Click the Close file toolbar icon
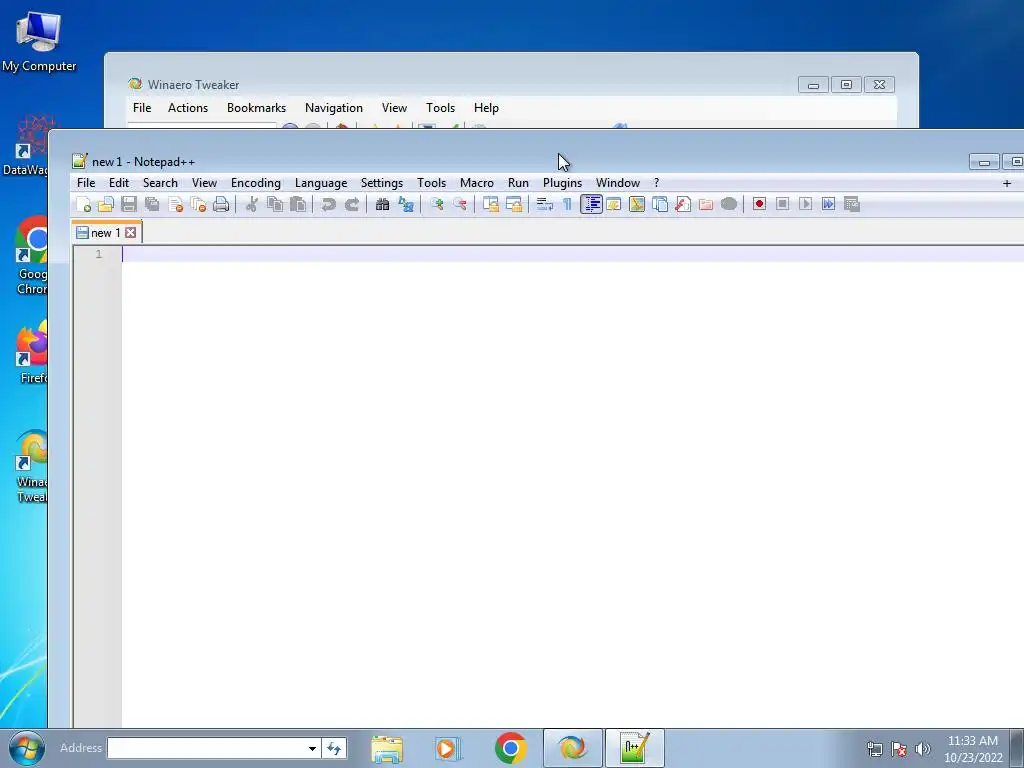The width and height of the screenshot is (1024, 768). [175, 204]
